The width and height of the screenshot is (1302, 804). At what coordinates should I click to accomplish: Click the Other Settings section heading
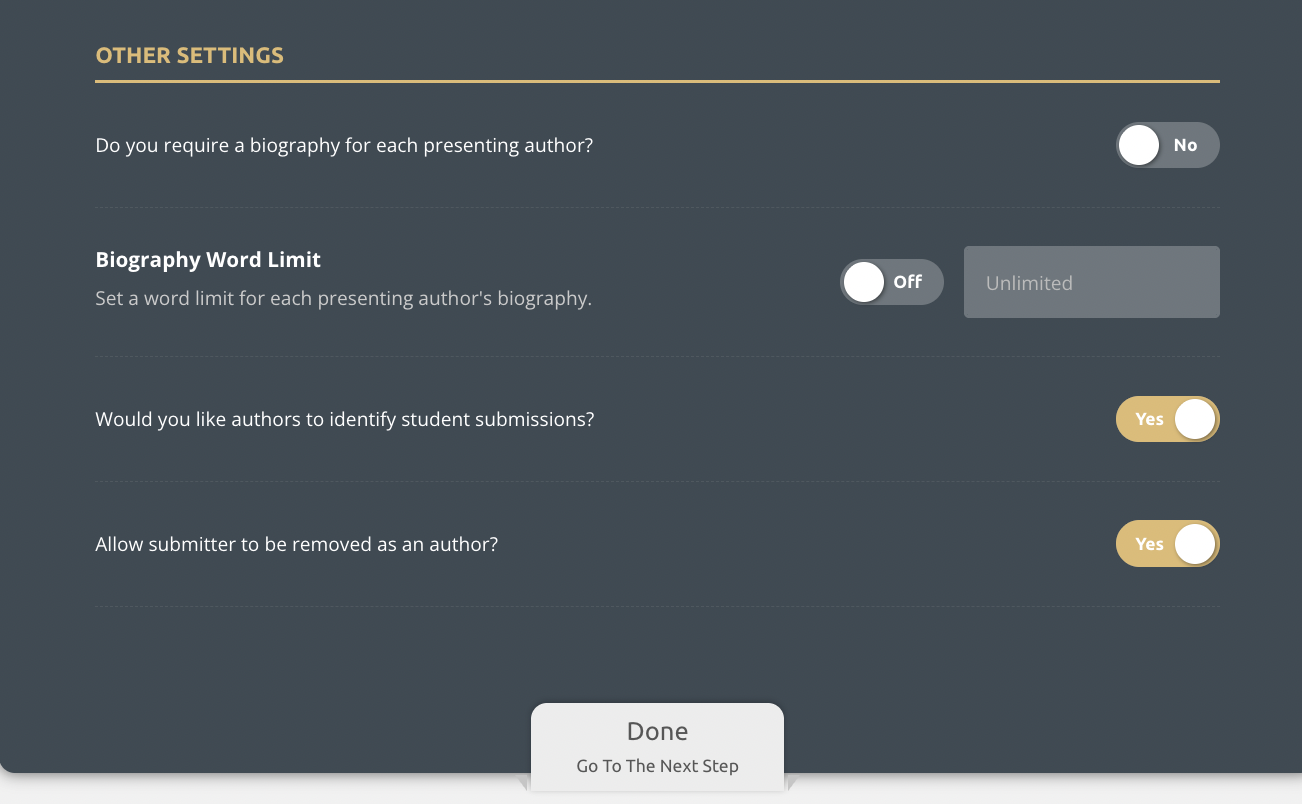point(189,55)
